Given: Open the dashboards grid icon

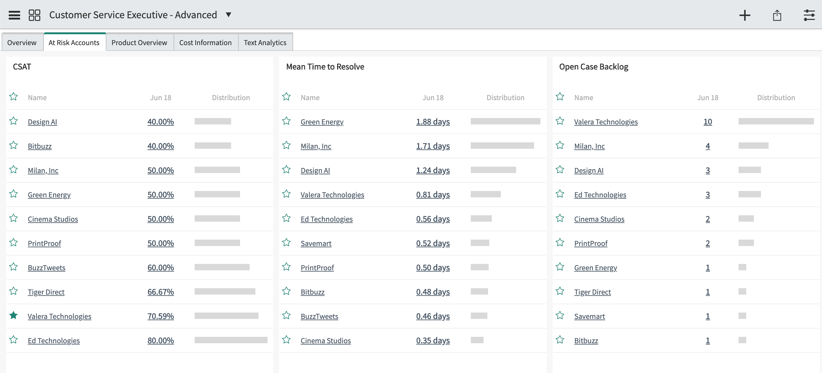Looking at the screenshot, I should 35,15.
